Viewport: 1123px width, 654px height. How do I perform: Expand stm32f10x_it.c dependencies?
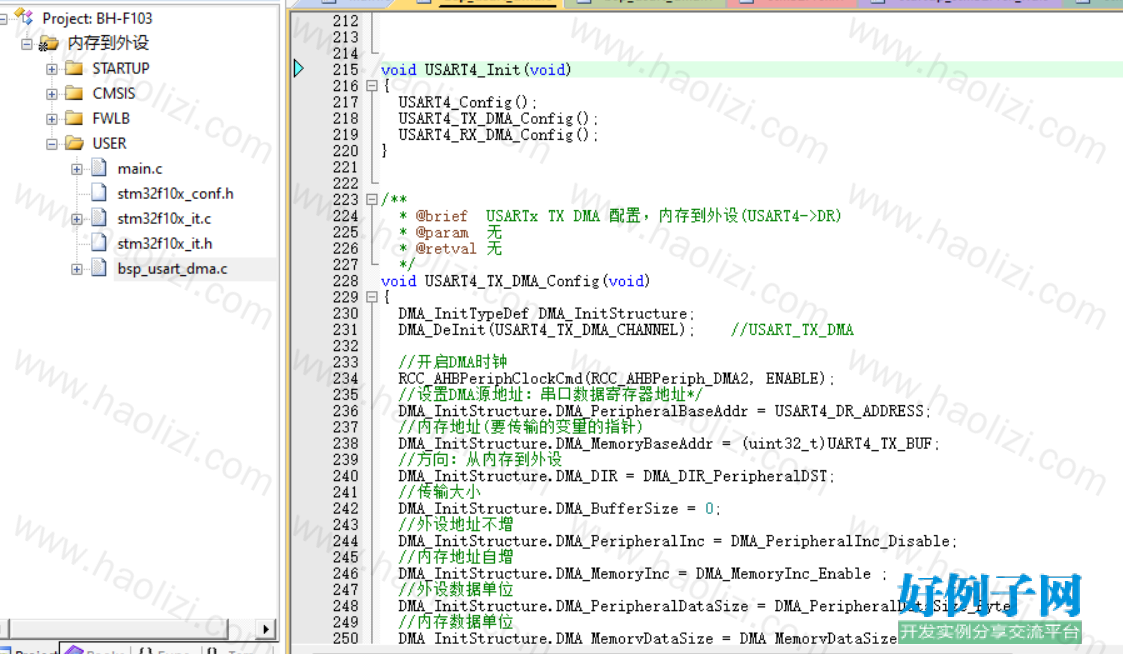click(x=77, y=219)
